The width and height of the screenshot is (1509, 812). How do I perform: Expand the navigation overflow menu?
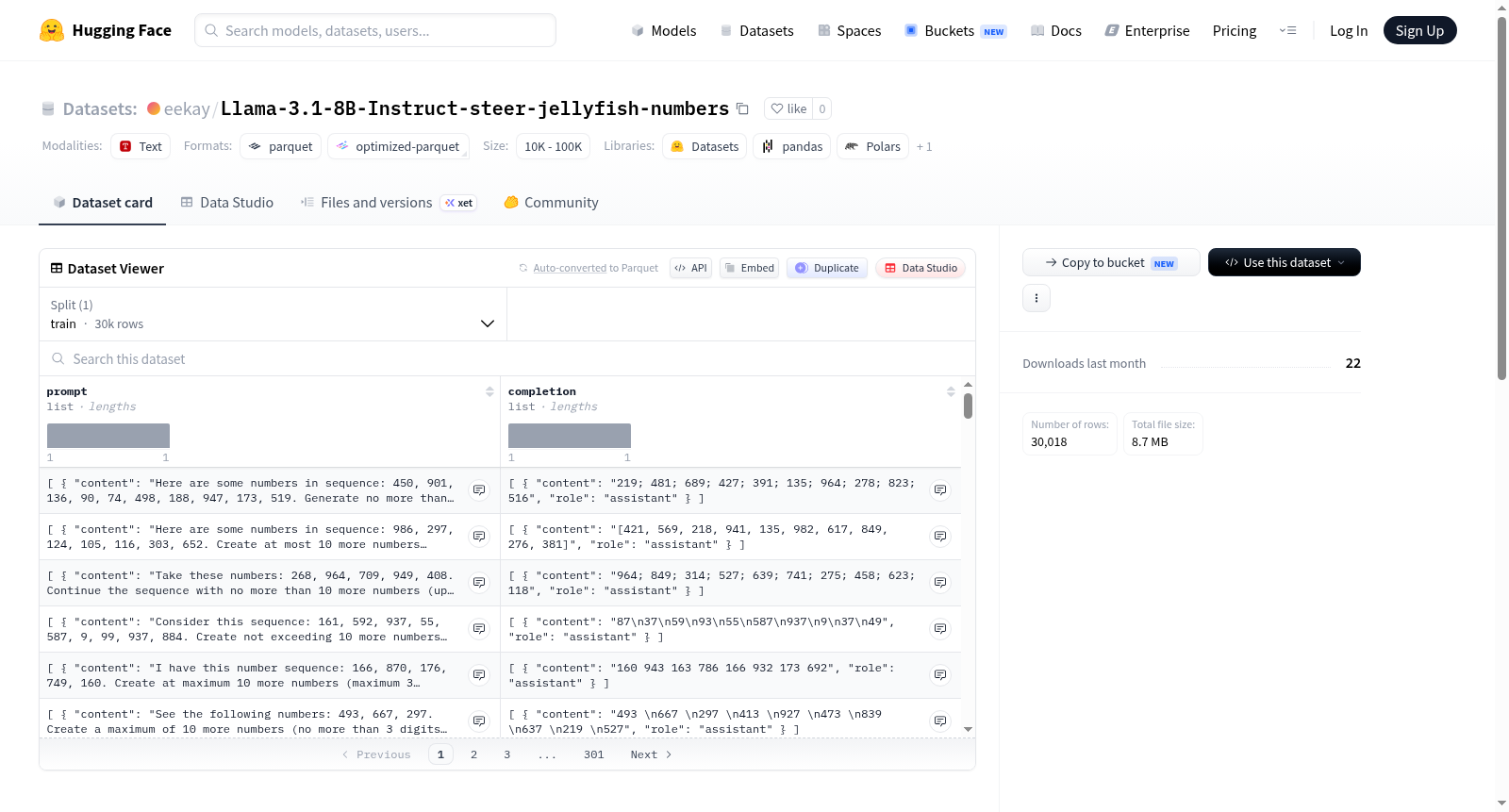click(x=1287, y=30)
